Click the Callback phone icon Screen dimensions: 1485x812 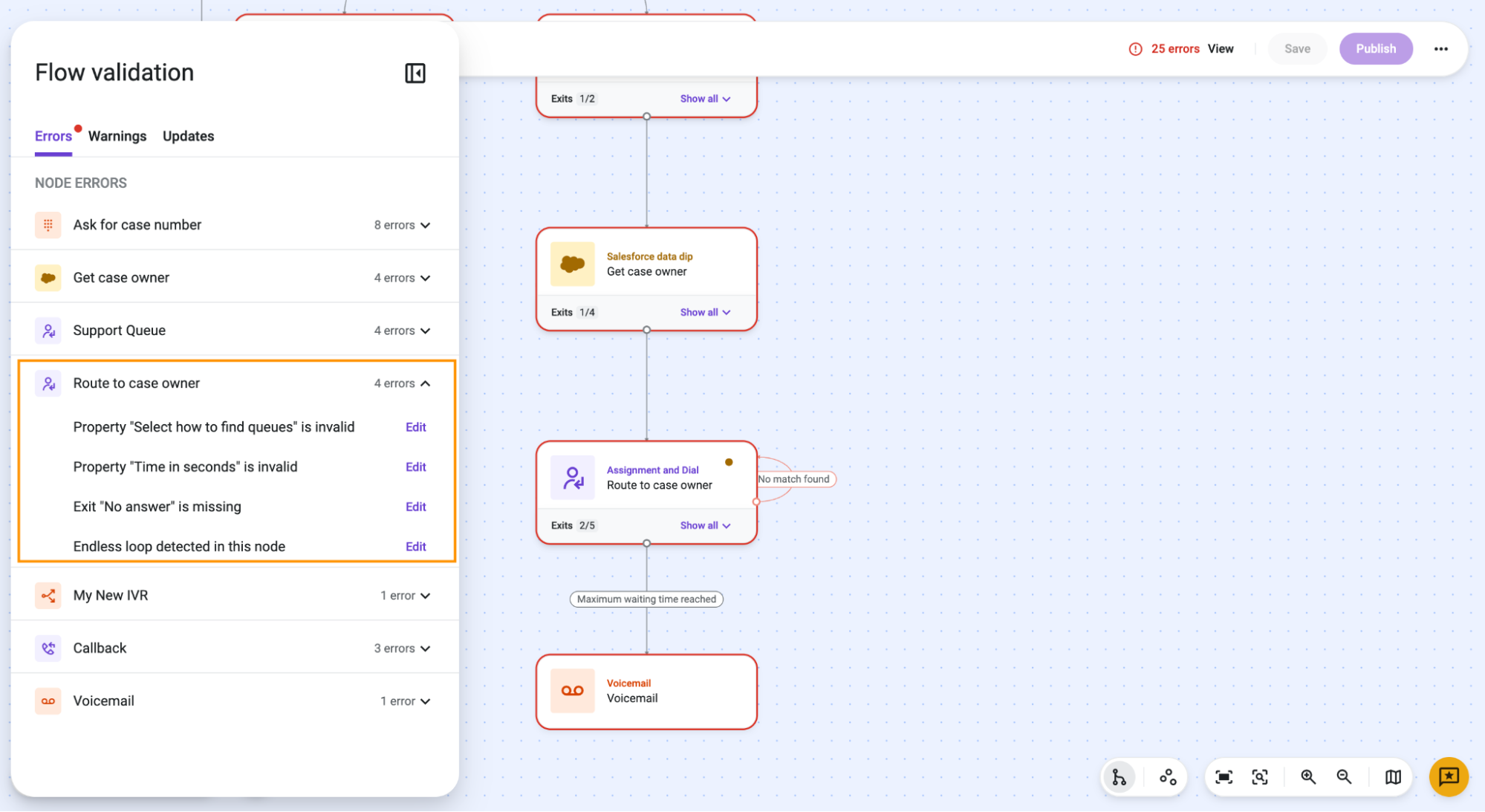click(48, 649)
